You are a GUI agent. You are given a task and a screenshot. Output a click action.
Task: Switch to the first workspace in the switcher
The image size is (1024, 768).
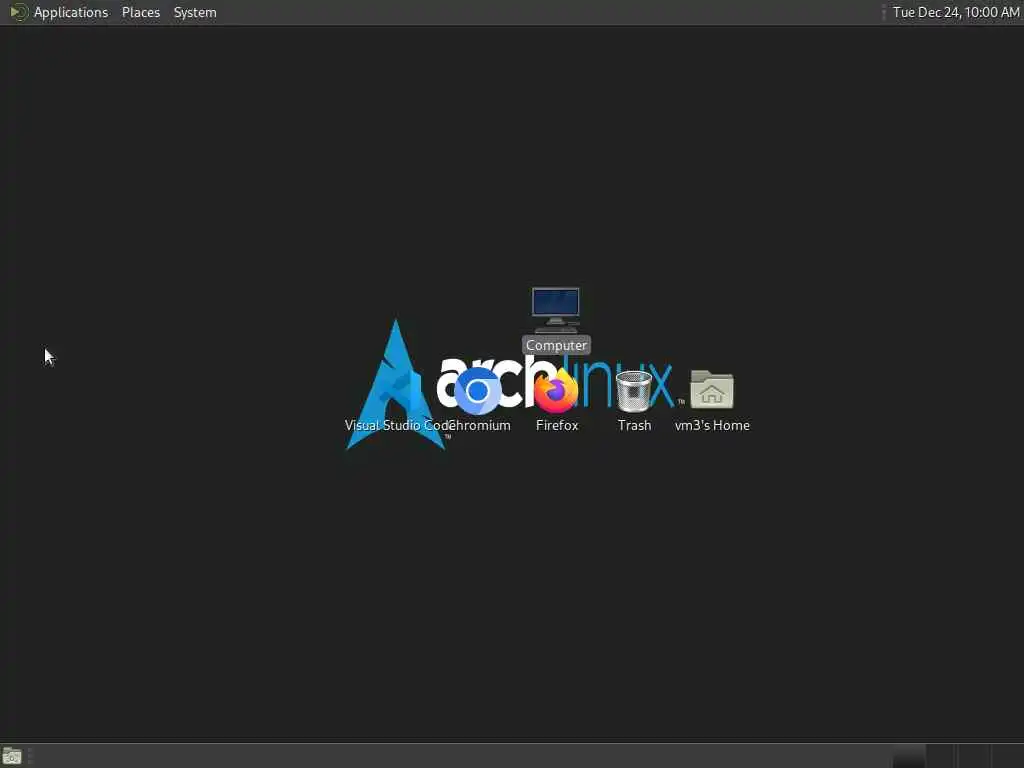click(908, 756)
